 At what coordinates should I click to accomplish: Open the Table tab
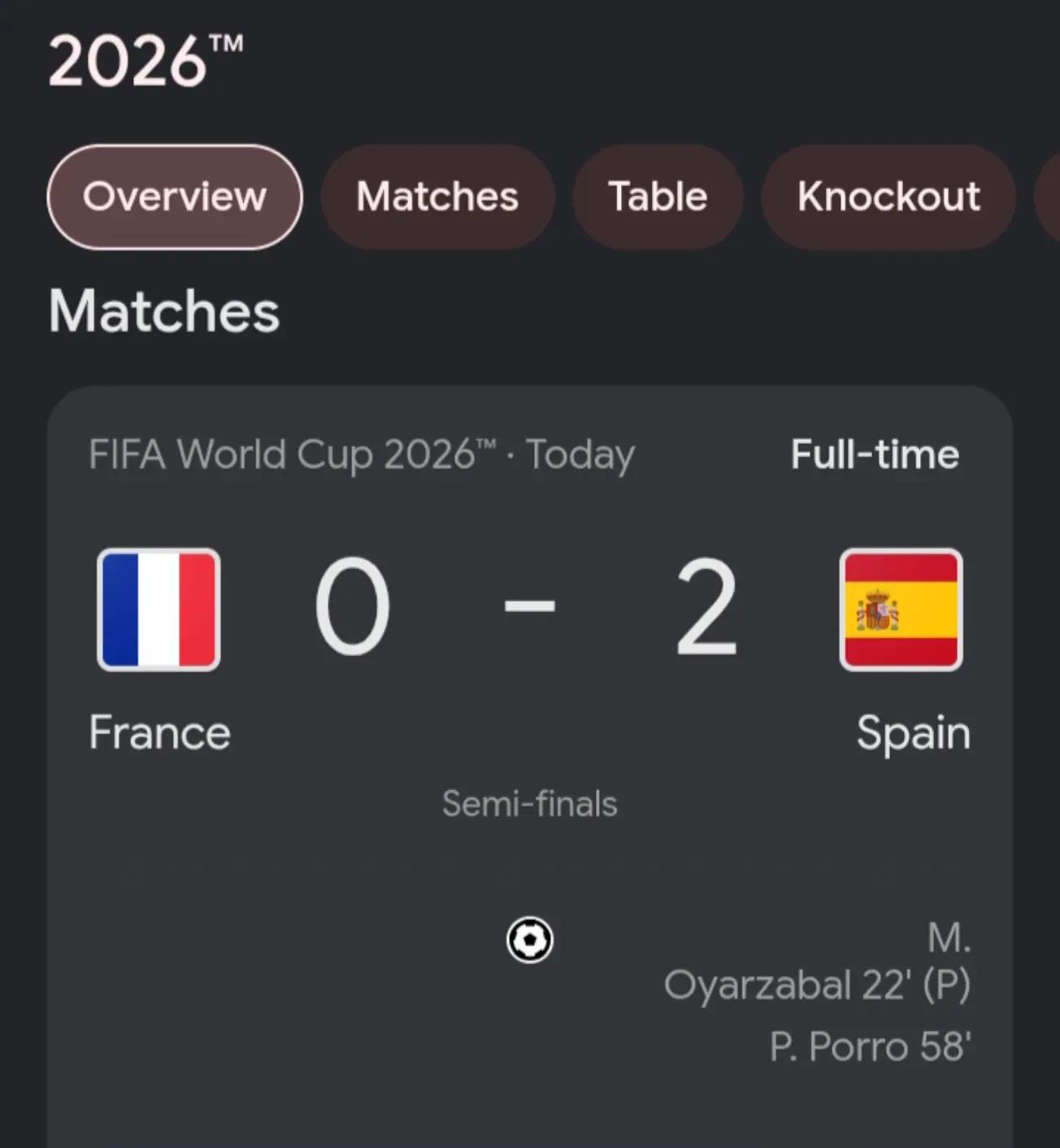(x=658, y=197)
